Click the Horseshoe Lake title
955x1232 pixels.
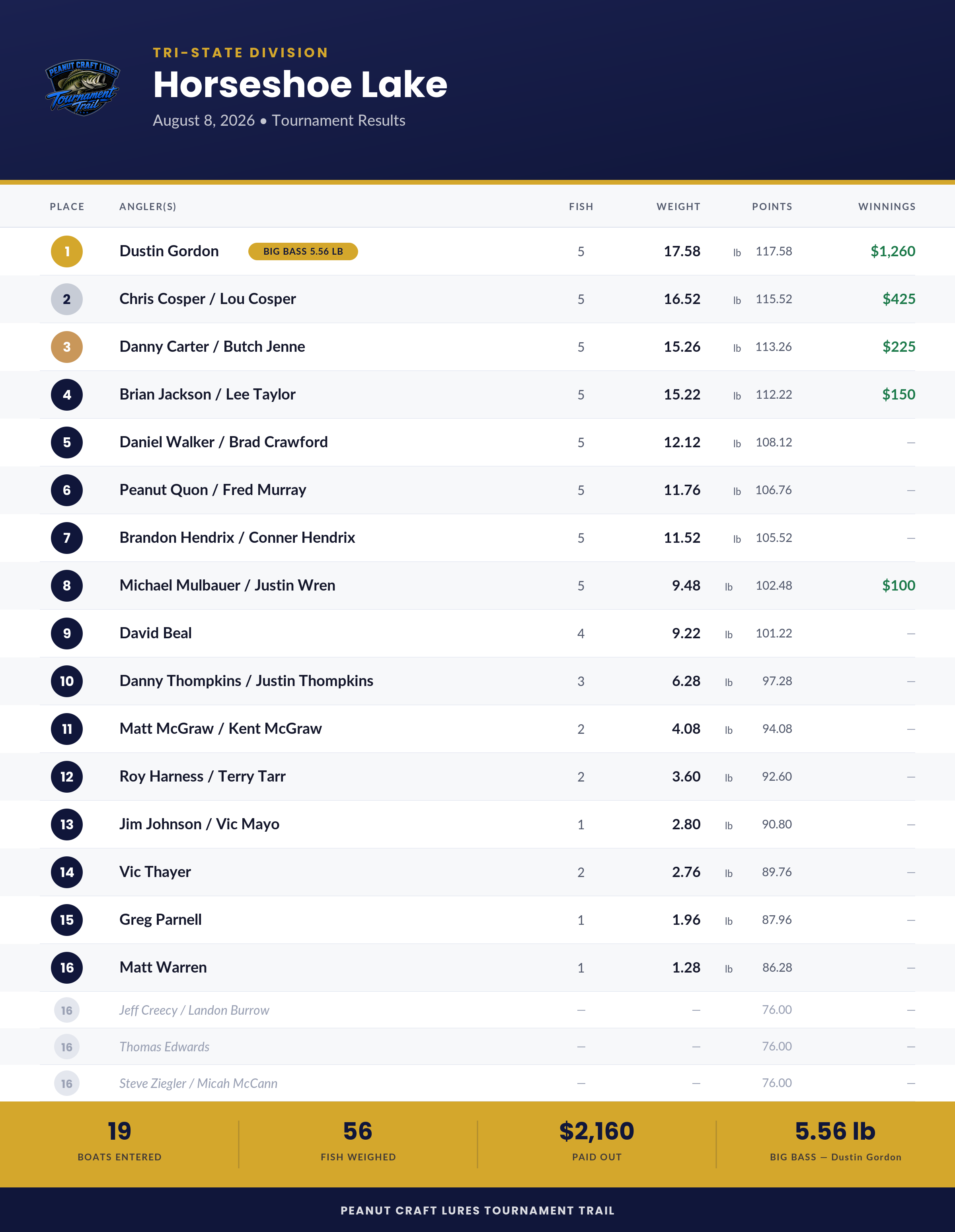300,85
